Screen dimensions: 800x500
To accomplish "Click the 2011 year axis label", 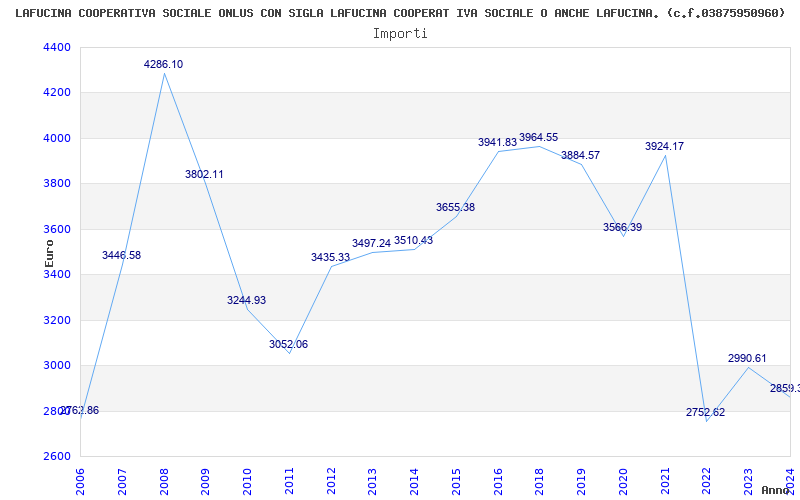I will [x=289, y=482].
